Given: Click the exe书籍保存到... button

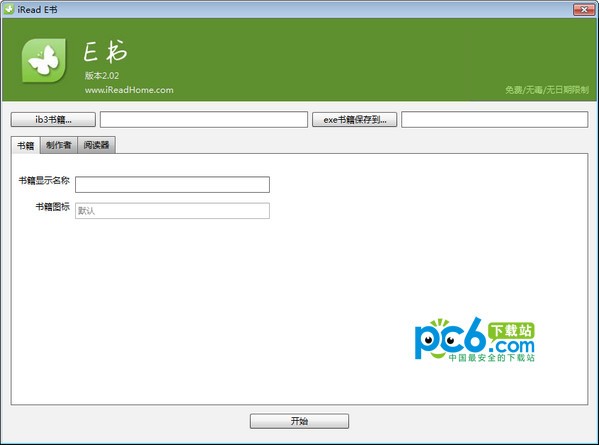Looking at the screenshot, I should 355,120.
